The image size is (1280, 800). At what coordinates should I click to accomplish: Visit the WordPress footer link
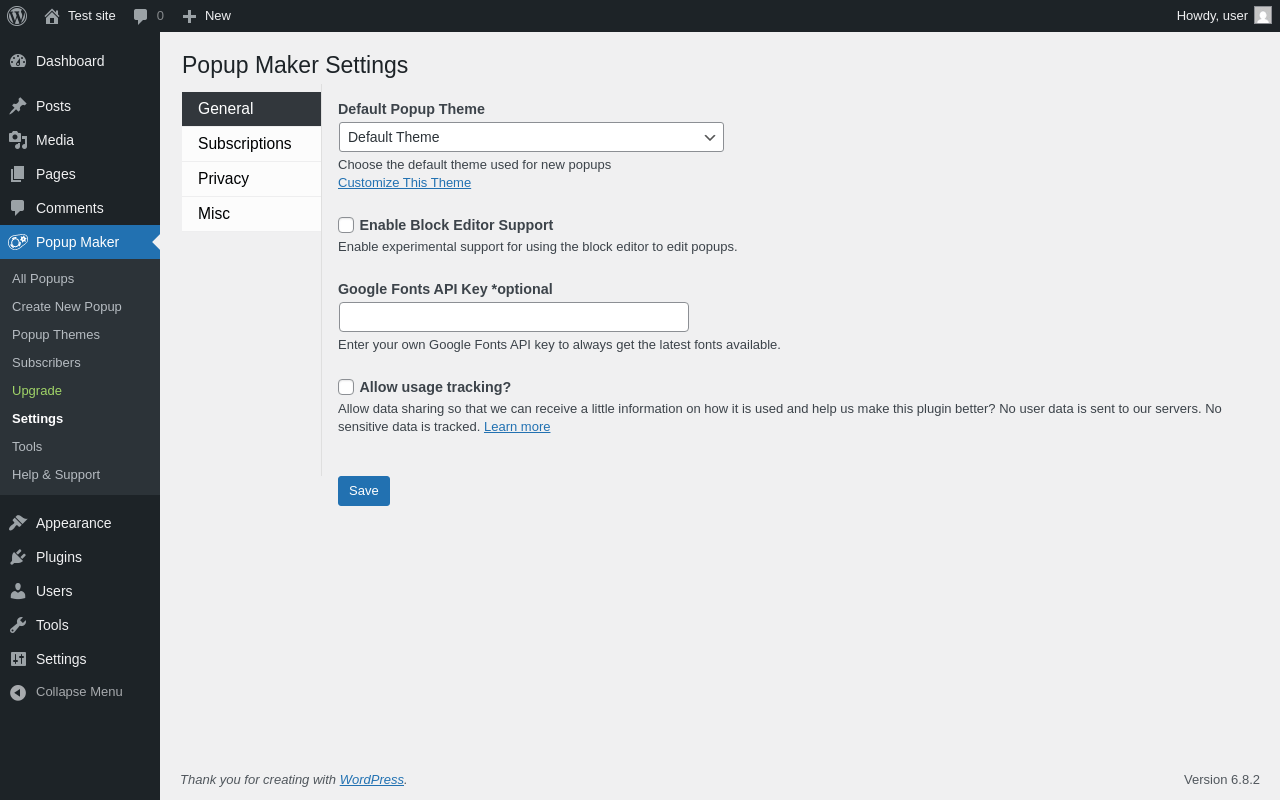372,780
